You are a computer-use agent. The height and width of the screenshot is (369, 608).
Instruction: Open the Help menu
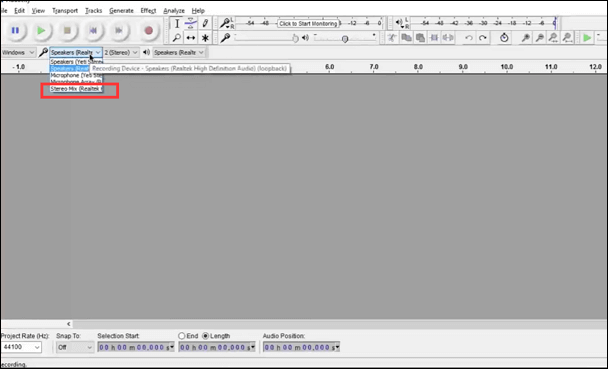(x=198, y=10)
